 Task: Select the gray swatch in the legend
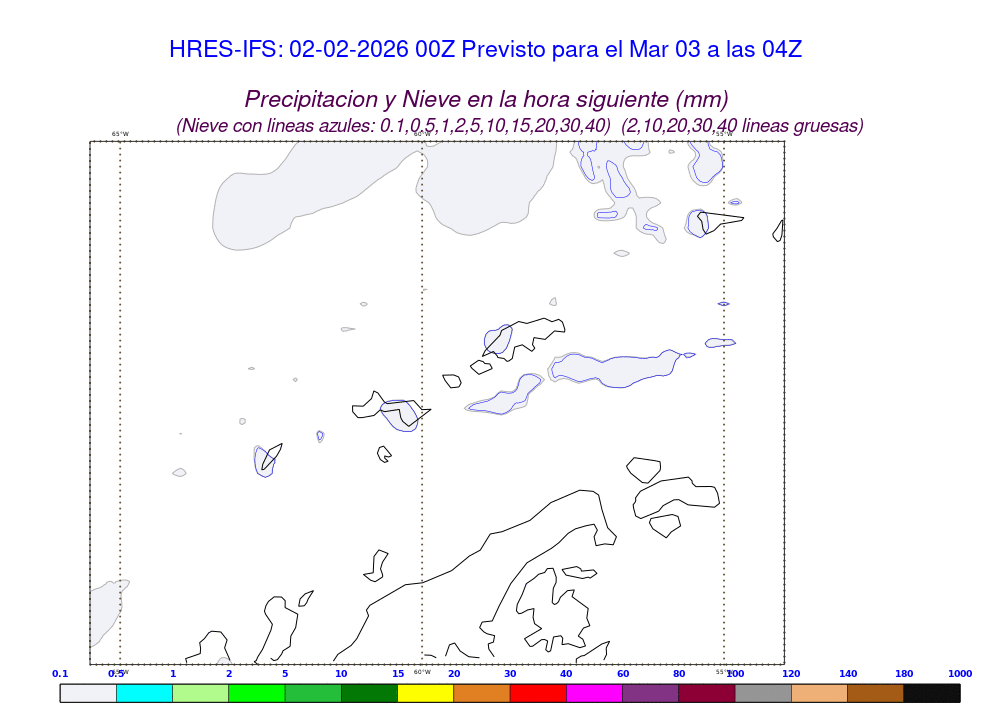pos(763,693)
